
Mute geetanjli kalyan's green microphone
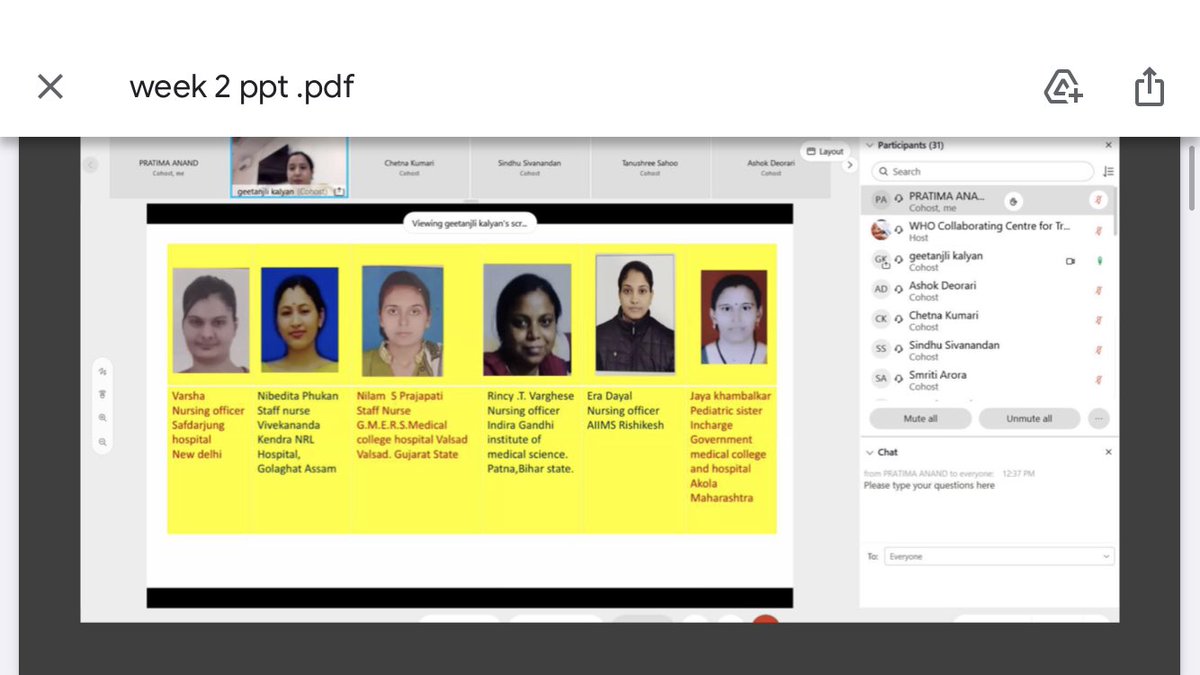[x=1098, y=260]
